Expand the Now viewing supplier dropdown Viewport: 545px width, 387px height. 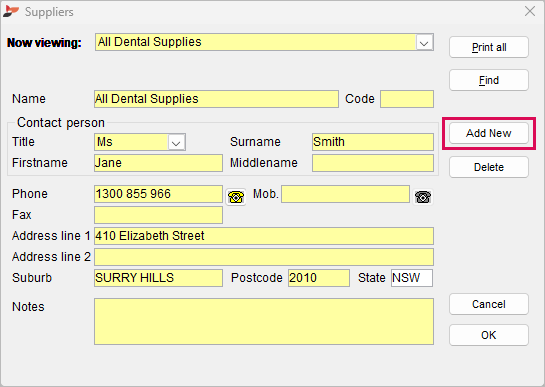pos(424,43)
